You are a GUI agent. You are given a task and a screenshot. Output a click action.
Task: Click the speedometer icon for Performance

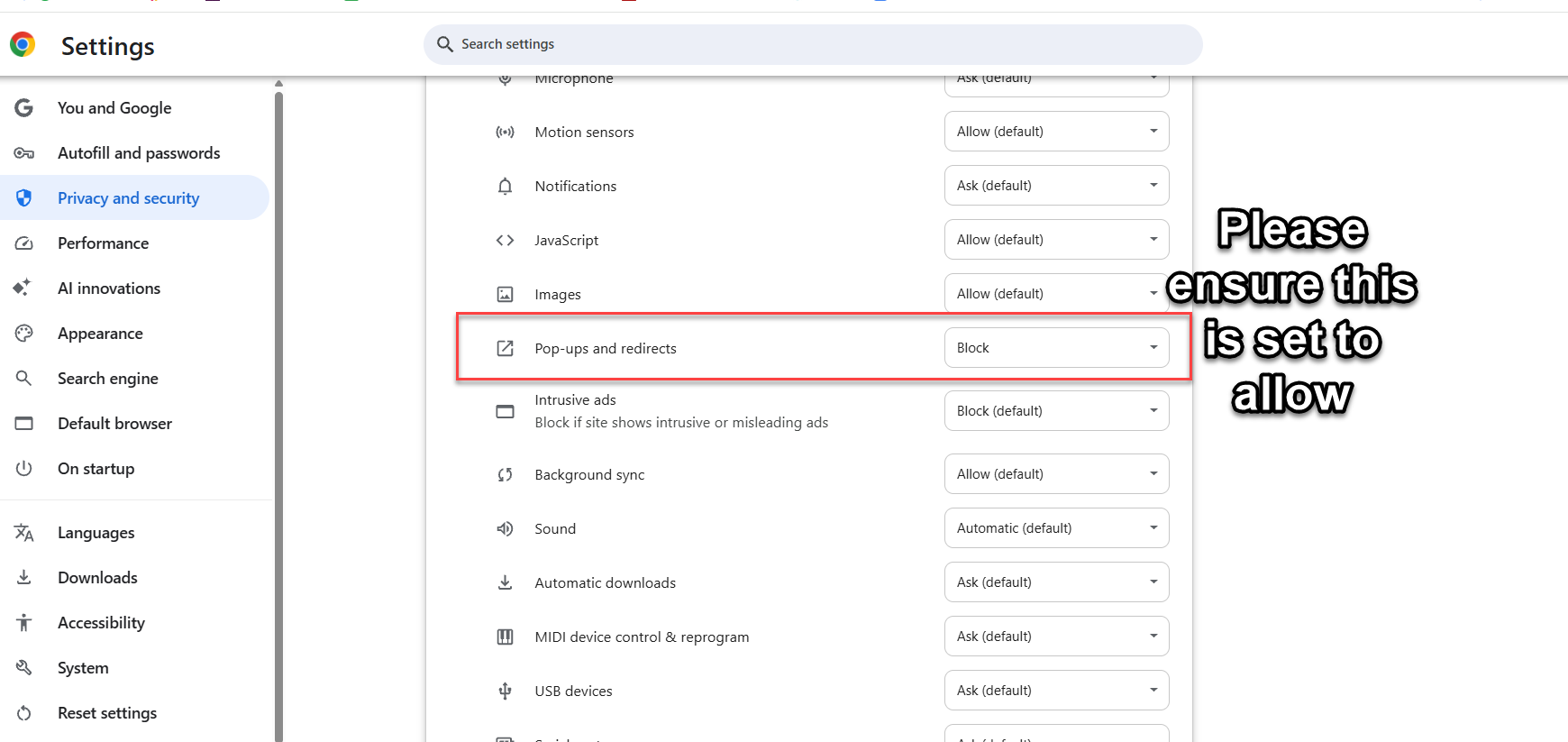click(24, 243)
